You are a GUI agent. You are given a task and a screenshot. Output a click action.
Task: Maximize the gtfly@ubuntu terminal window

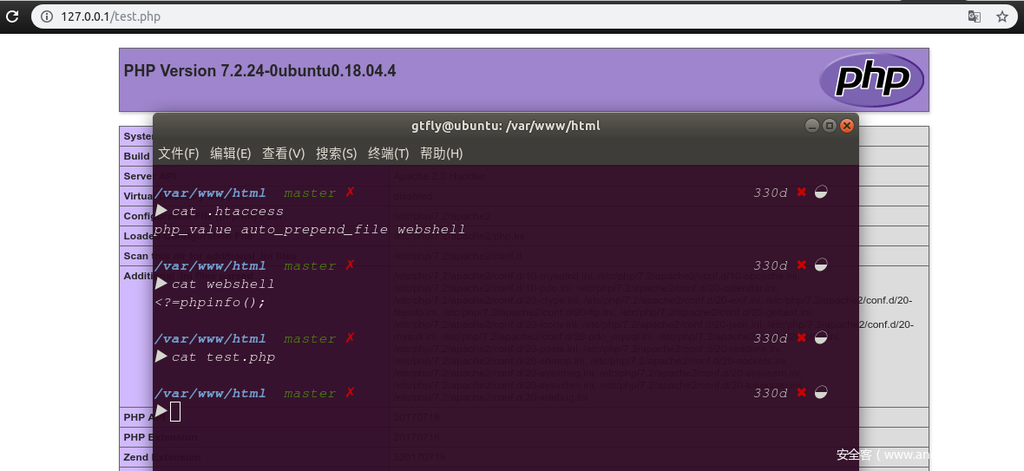click(x=829, y=125)
